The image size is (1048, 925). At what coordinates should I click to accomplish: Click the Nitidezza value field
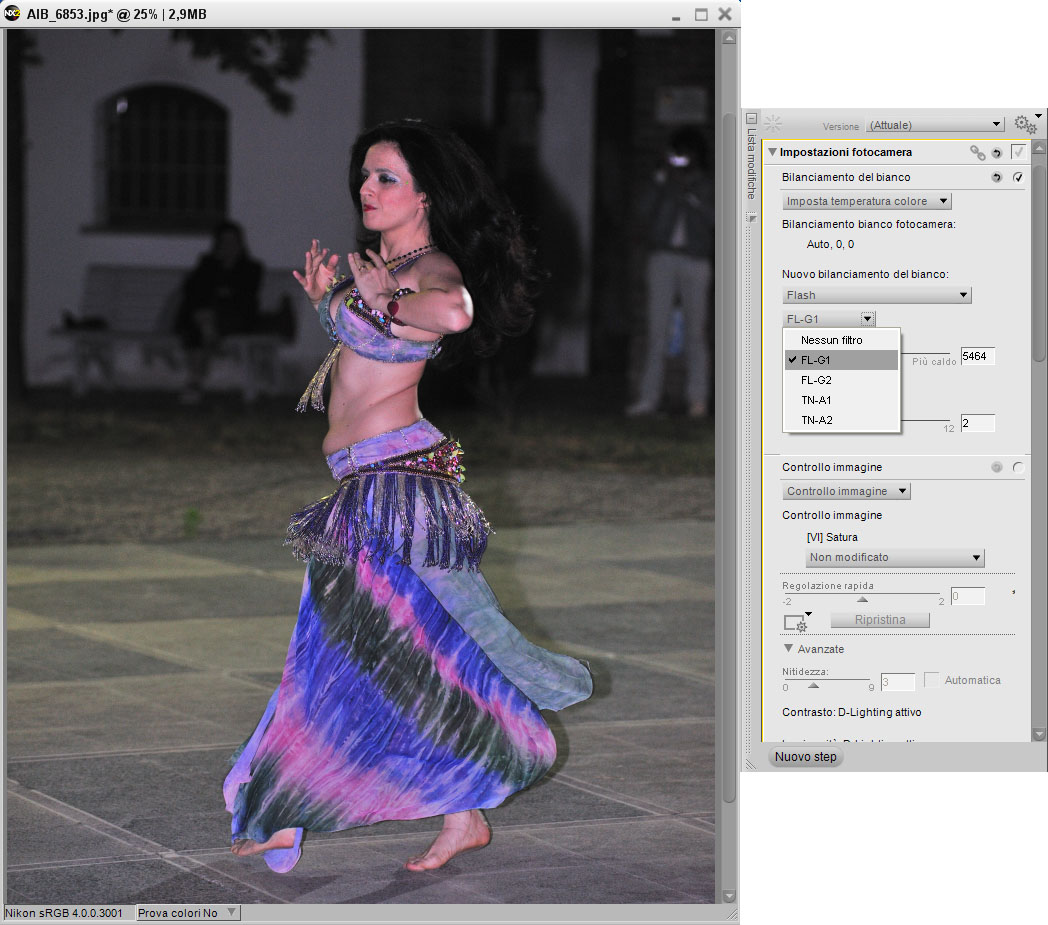898,682
